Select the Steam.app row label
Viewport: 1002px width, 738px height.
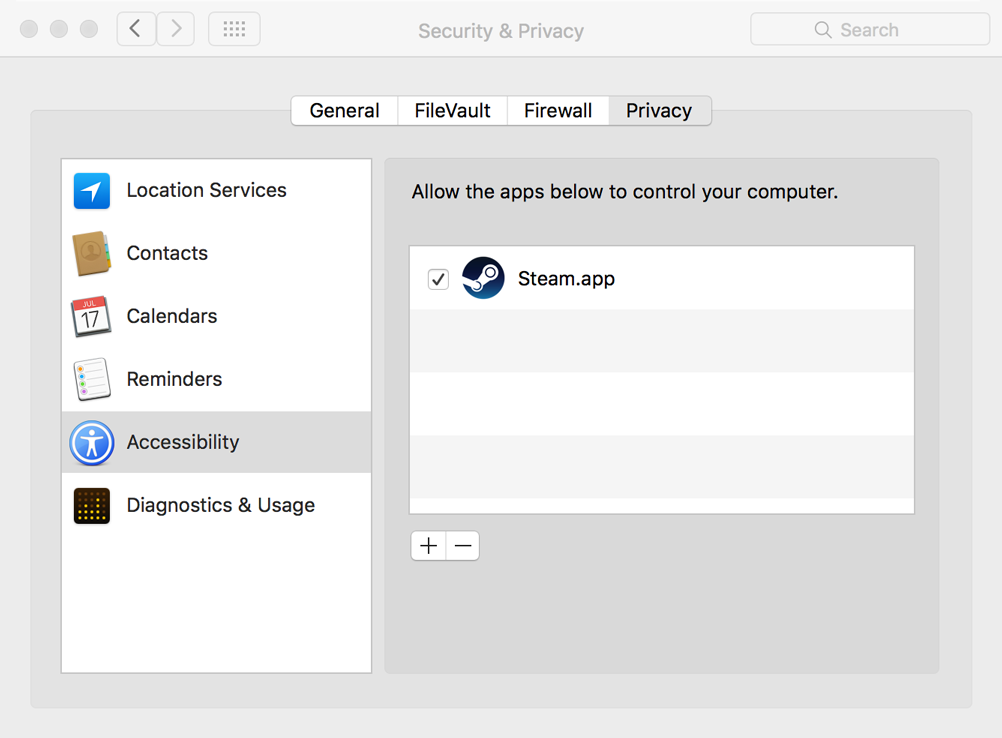[566, 279]
